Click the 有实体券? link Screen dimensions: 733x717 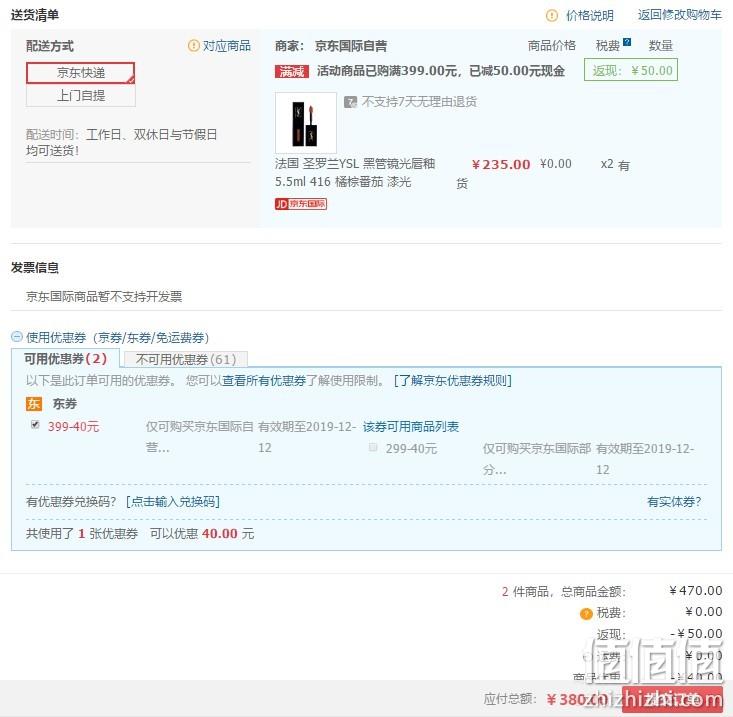click(x=674, y=502)
